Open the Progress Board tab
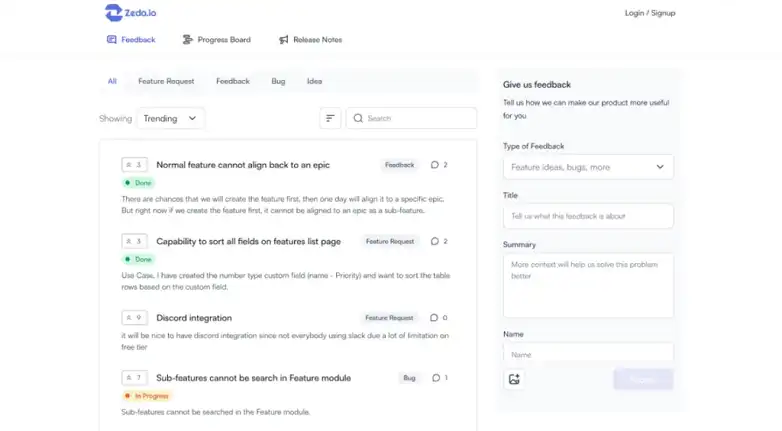 coord(217,40)
